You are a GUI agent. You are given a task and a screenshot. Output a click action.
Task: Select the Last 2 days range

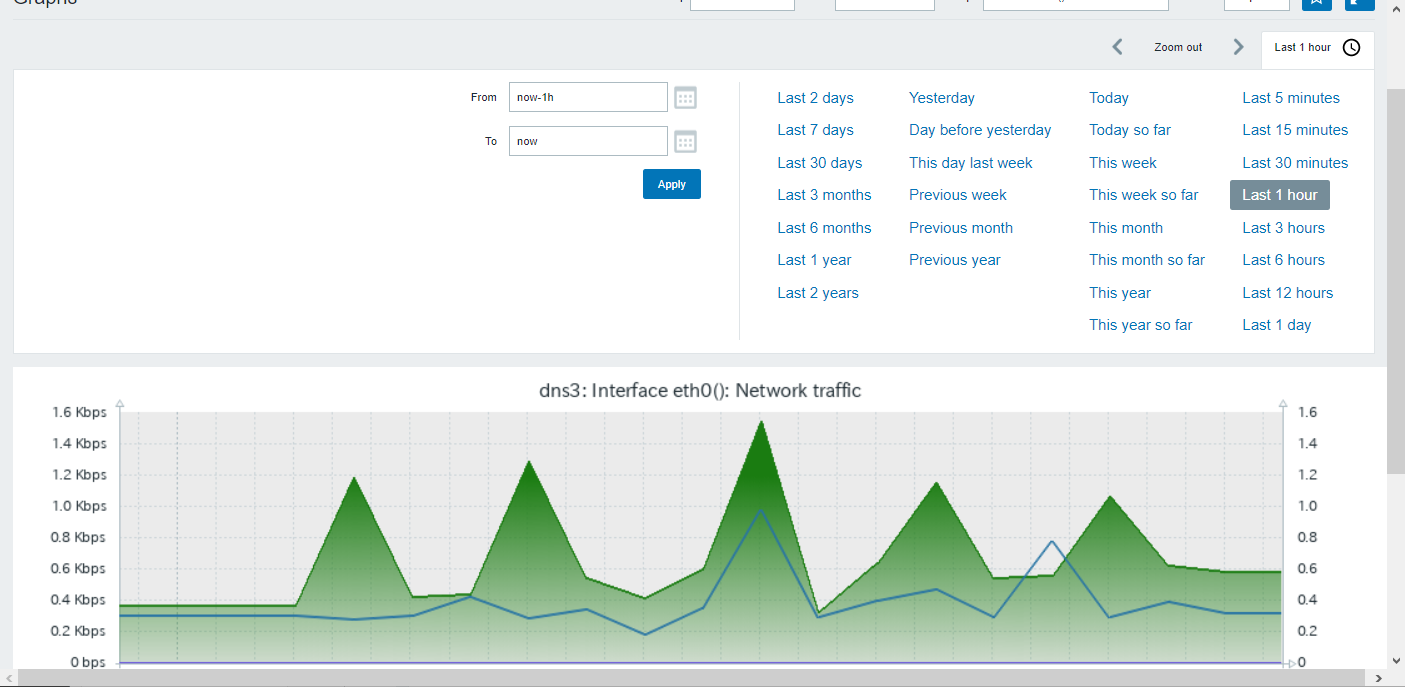click(815, 98)
